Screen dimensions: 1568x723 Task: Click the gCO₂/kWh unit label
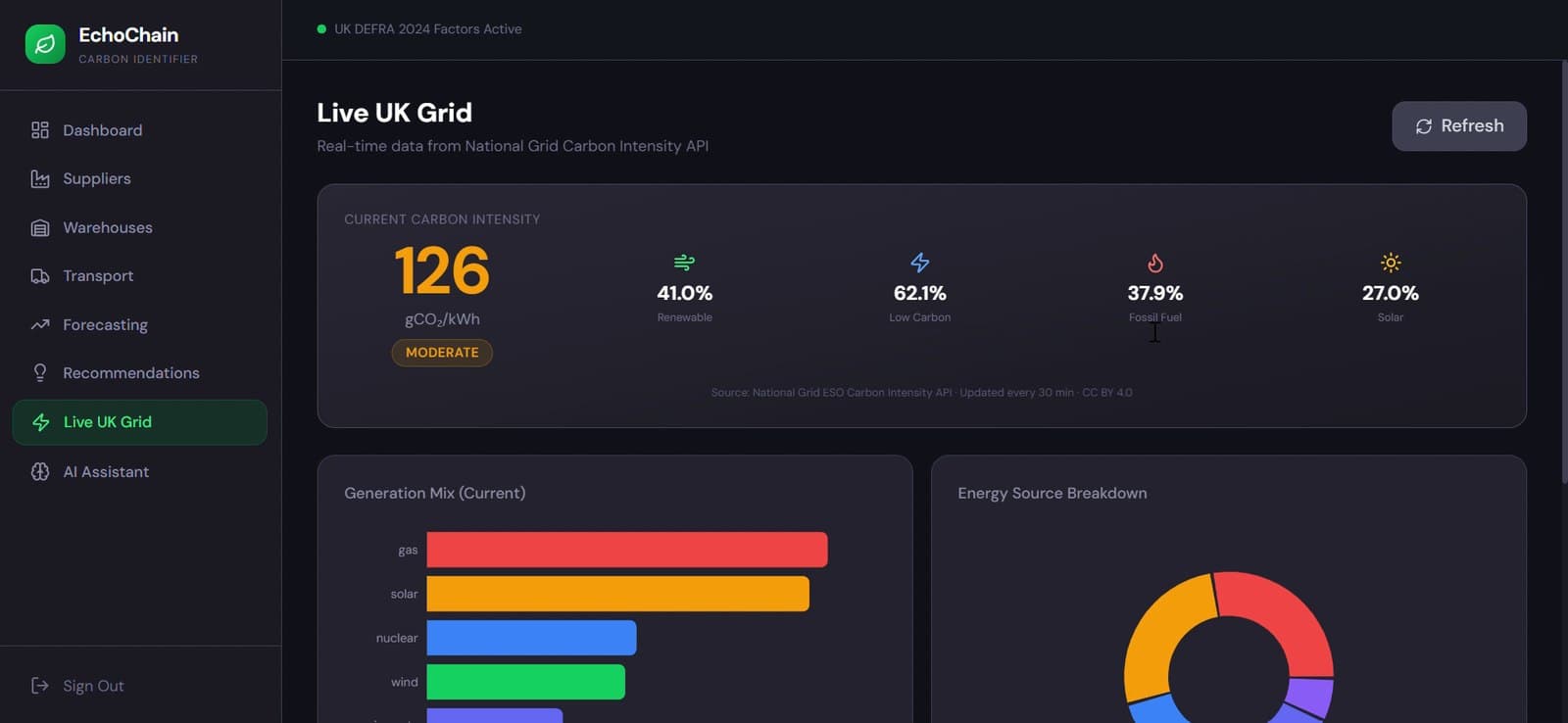pyautogui.click(x=442, y=319)
